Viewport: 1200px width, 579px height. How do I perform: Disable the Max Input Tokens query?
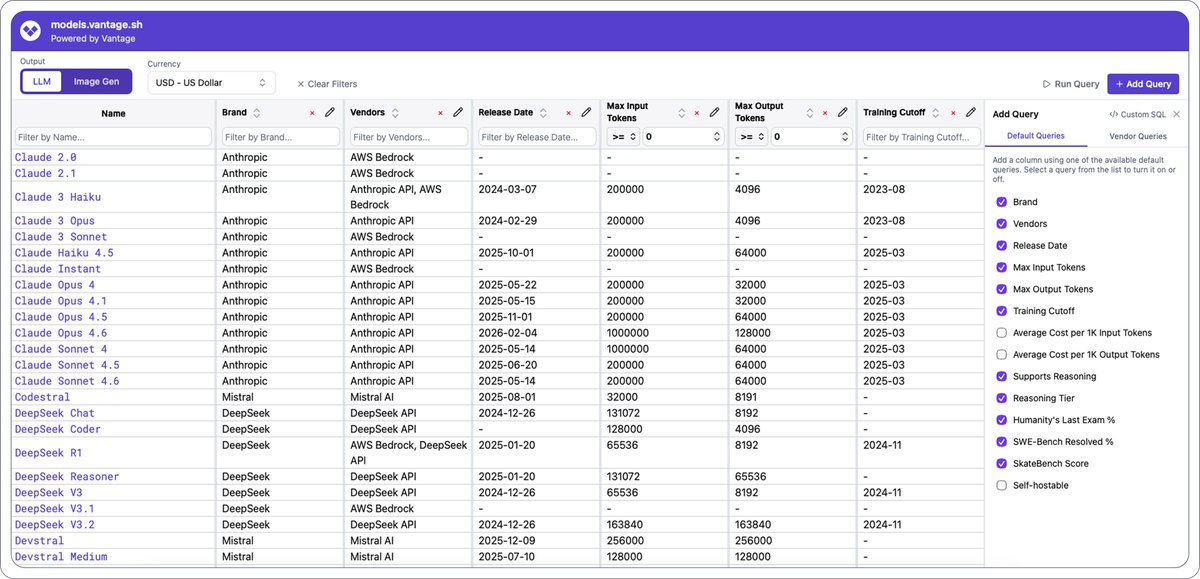point(1001,267)
